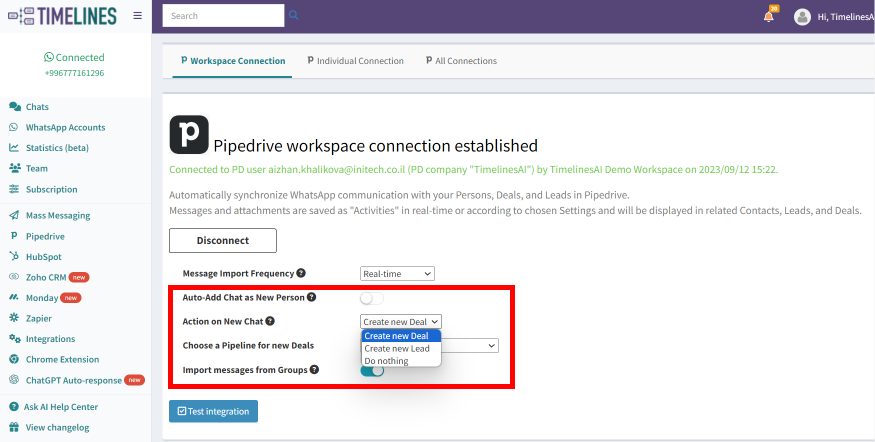Click into the Search field
The width and height of the screenshot is (875, 442).
(x=223, y=16)
